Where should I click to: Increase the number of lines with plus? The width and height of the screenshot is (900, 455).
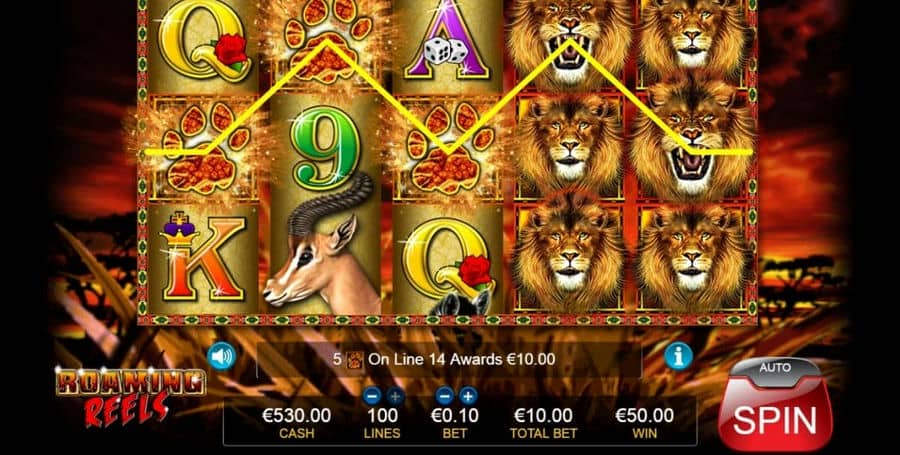(395, 395)
